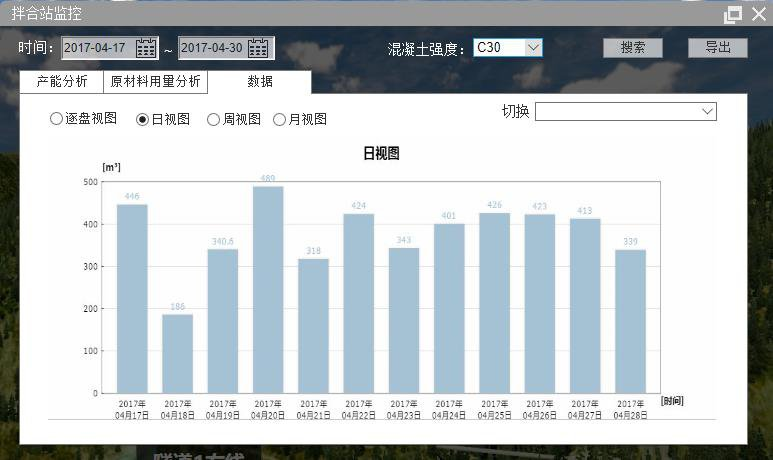Click the 04月22日 bar labeled 424
The image size is (773, 460).
pos(359,303)
